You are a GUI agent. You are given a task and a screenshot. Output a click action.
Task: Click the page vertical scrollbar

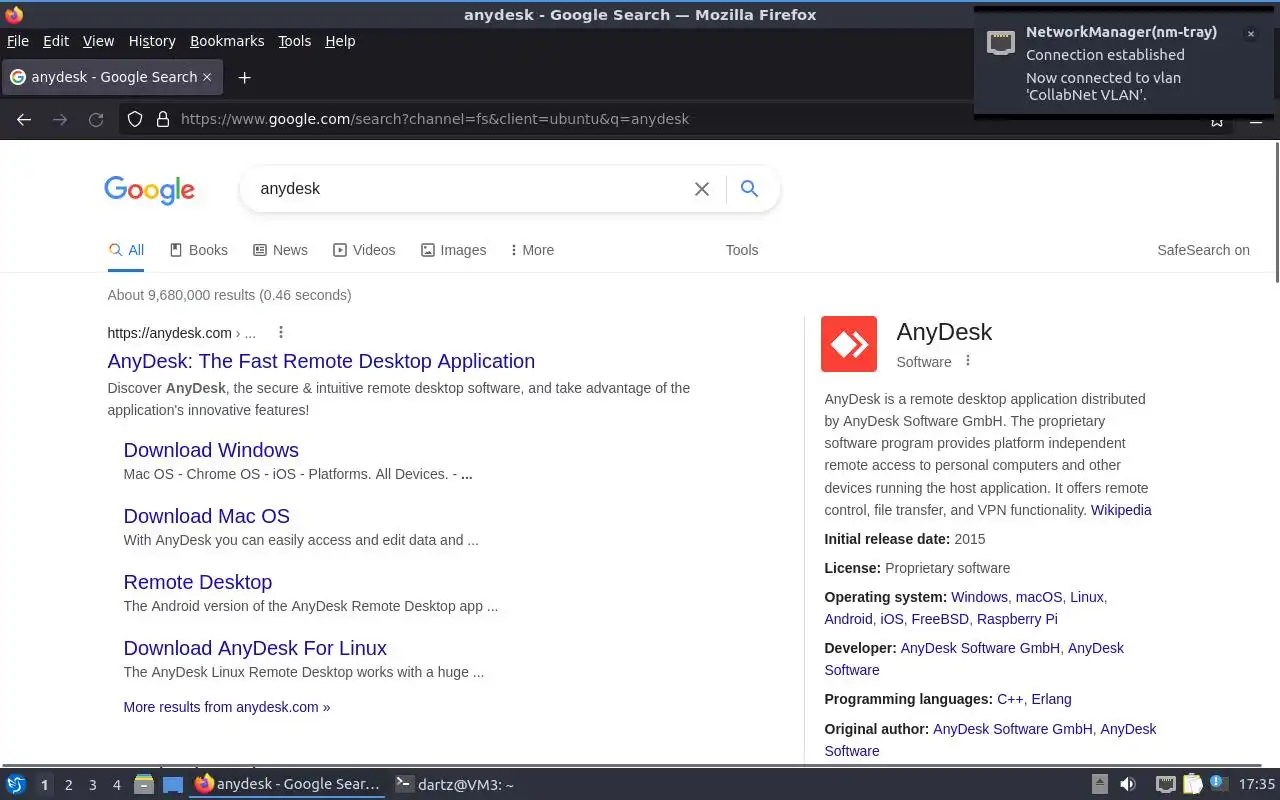point(1276,212)
